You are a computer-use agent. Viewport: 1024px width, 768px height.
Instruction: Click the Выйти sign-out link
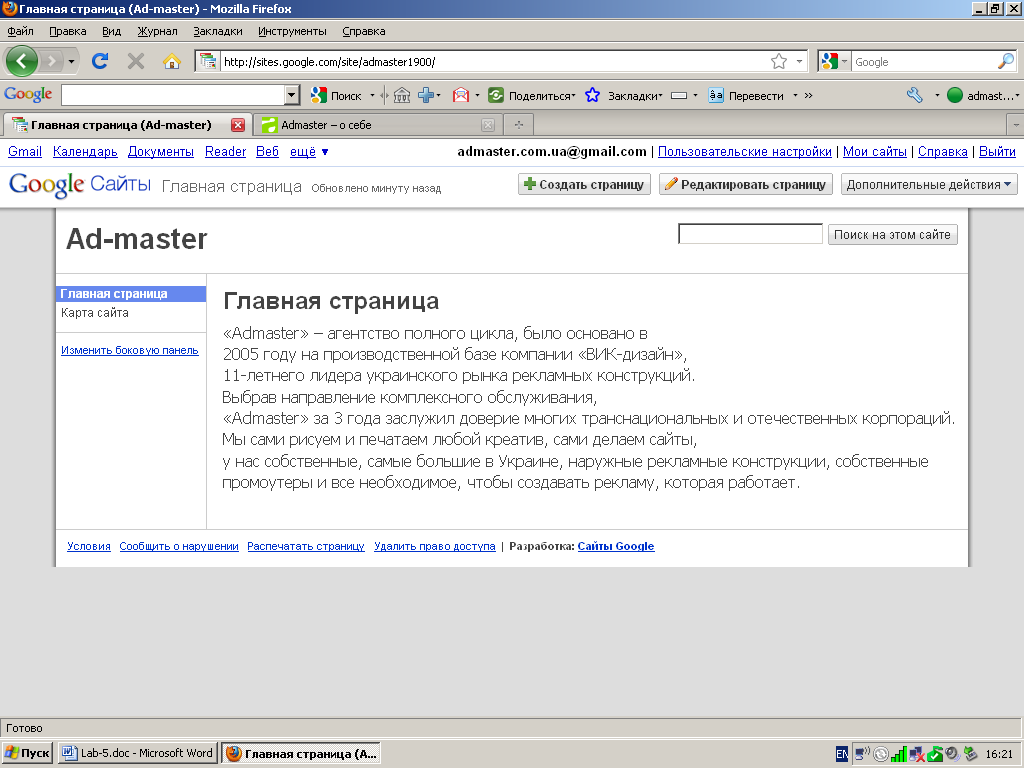(x=997, y=152)
